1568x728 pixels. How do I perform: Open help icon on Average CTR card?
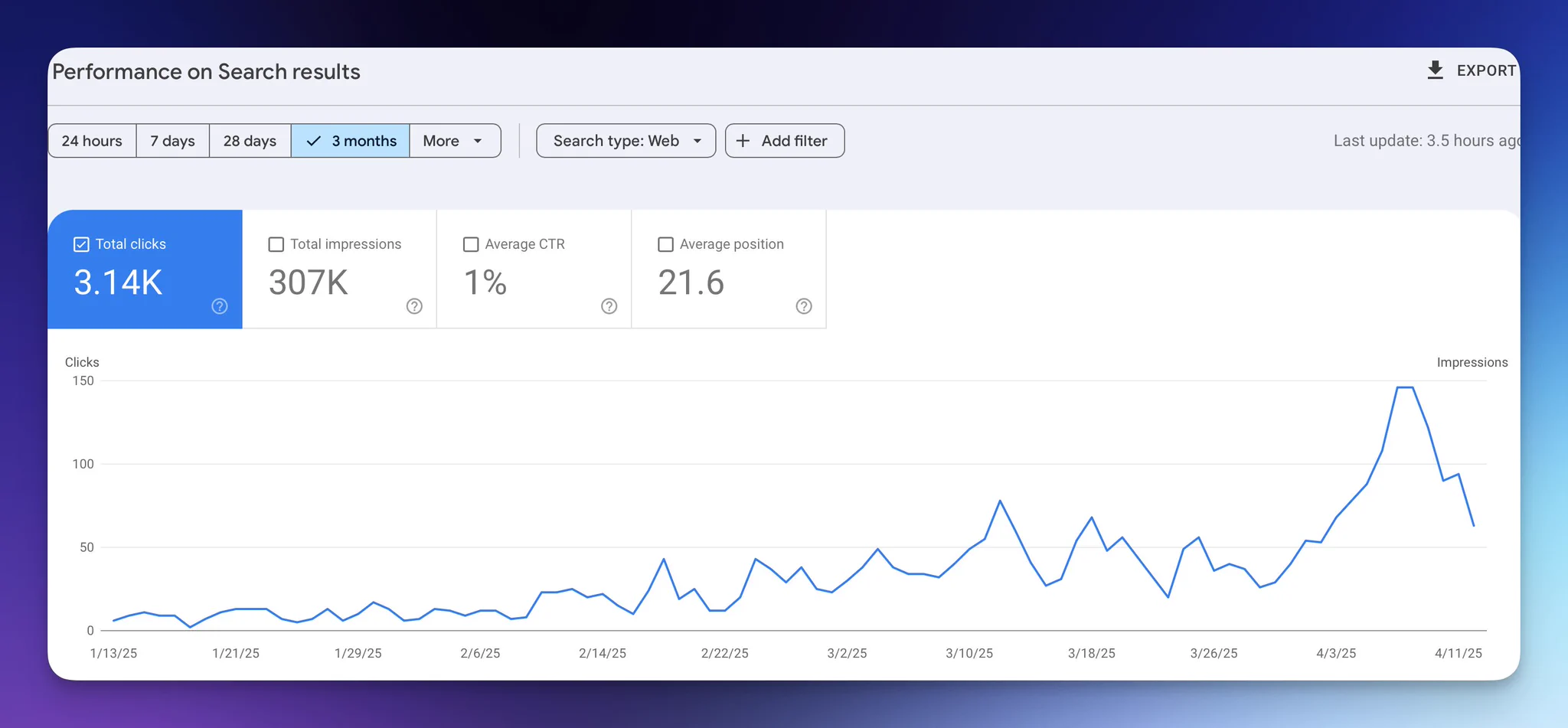(x=609, y=306)
